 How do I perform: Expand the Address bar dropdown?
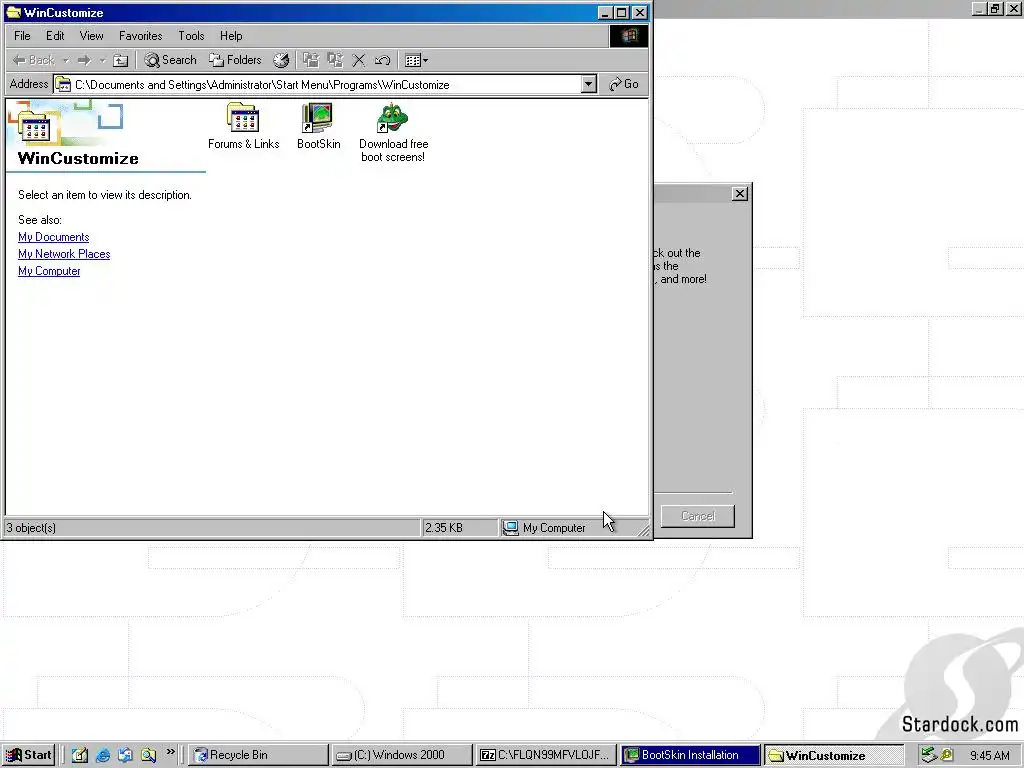pyautogui.click(x=588, y=84)
